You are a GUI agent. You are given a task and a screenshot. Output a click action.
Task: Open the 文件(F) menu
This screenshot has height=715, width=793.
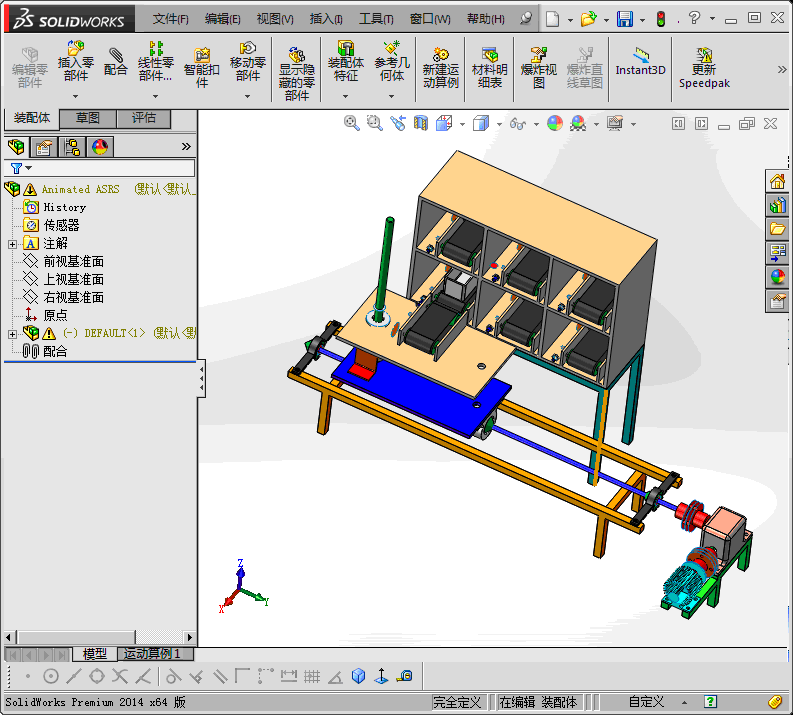click(x=170, y=19)
